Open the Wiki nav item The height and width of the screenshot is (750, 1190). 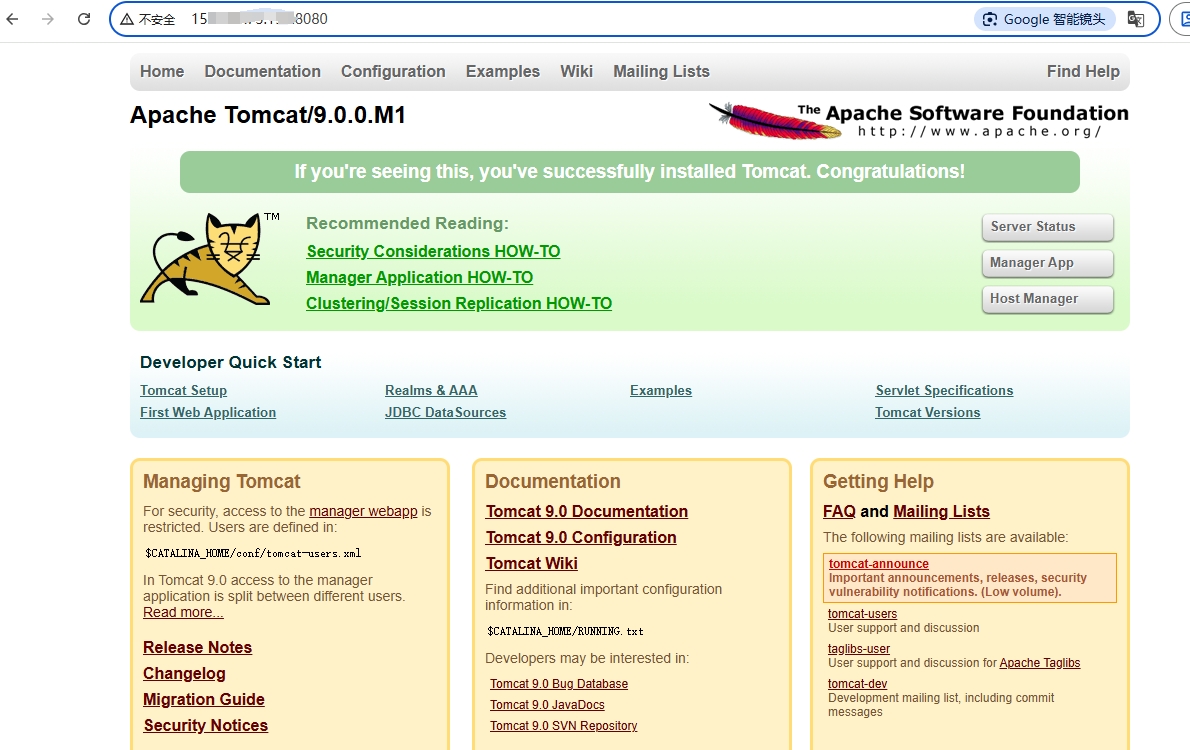coord(576,71)
